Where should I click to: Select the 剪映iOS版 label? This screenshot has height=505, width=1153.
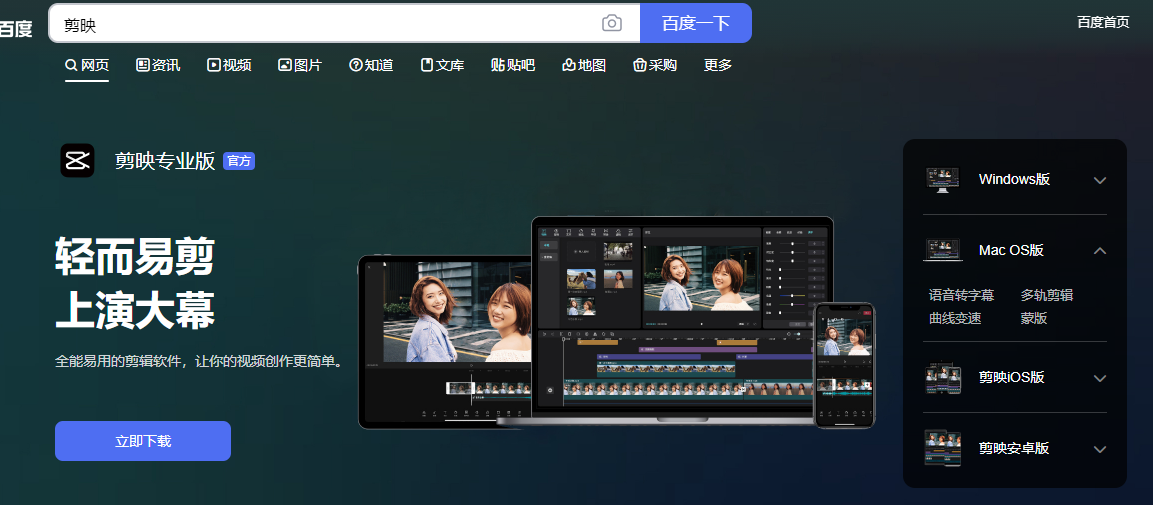tap(1012, 378)
